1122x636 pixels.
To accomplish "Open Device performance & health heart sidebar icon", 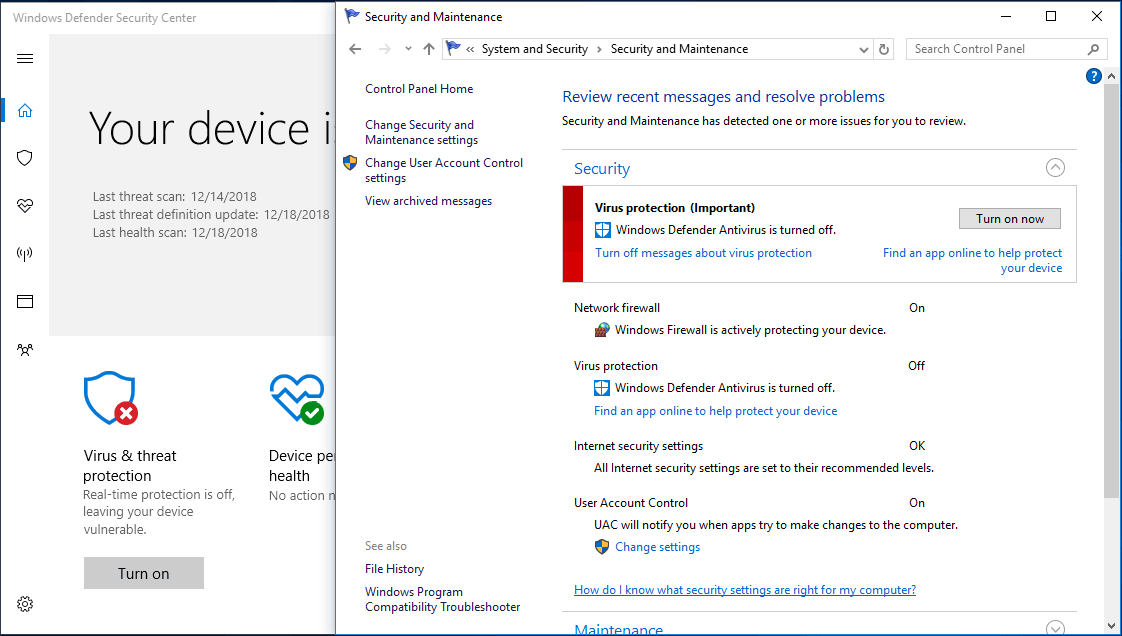I will 25,206.
